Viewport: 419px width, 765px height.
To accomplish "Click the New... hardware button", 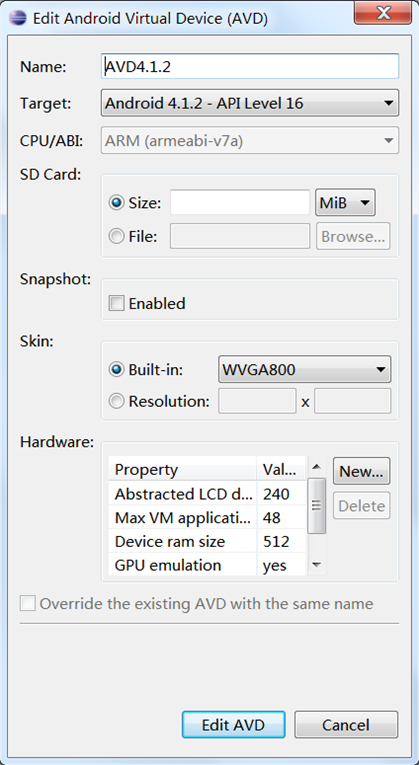I will click(x=361, y=471).
